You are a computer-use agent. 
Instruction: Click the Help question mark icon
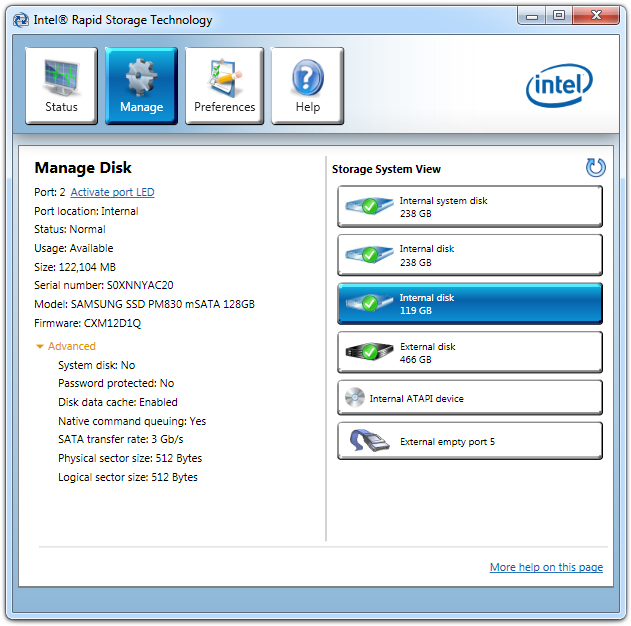(x=307, y=77)
